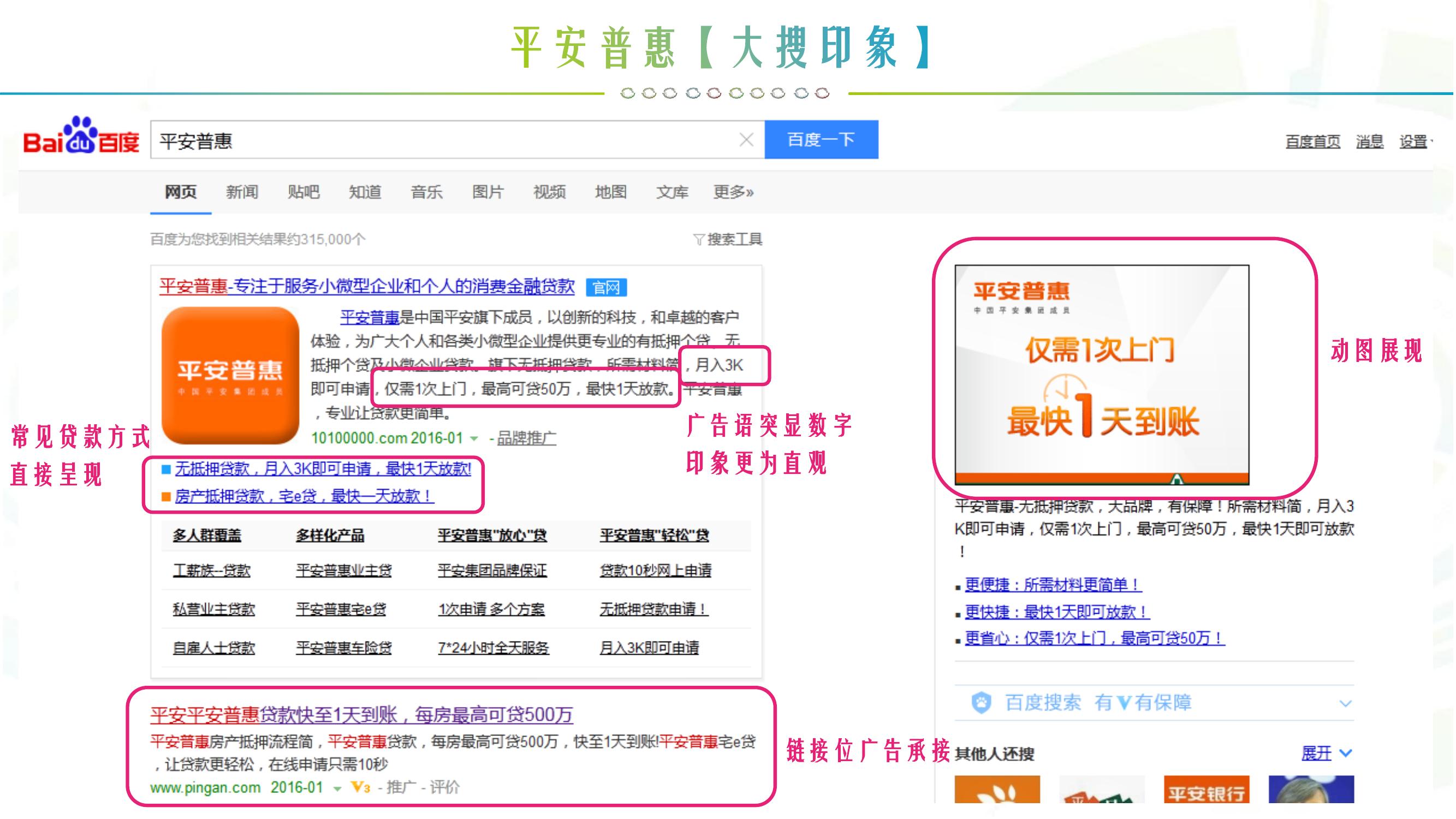Image resolution: width=1456 pixels, height=819 pixels.
Task: Open the 7*24小时全天服务 link
Action: (x=494, y=648)
